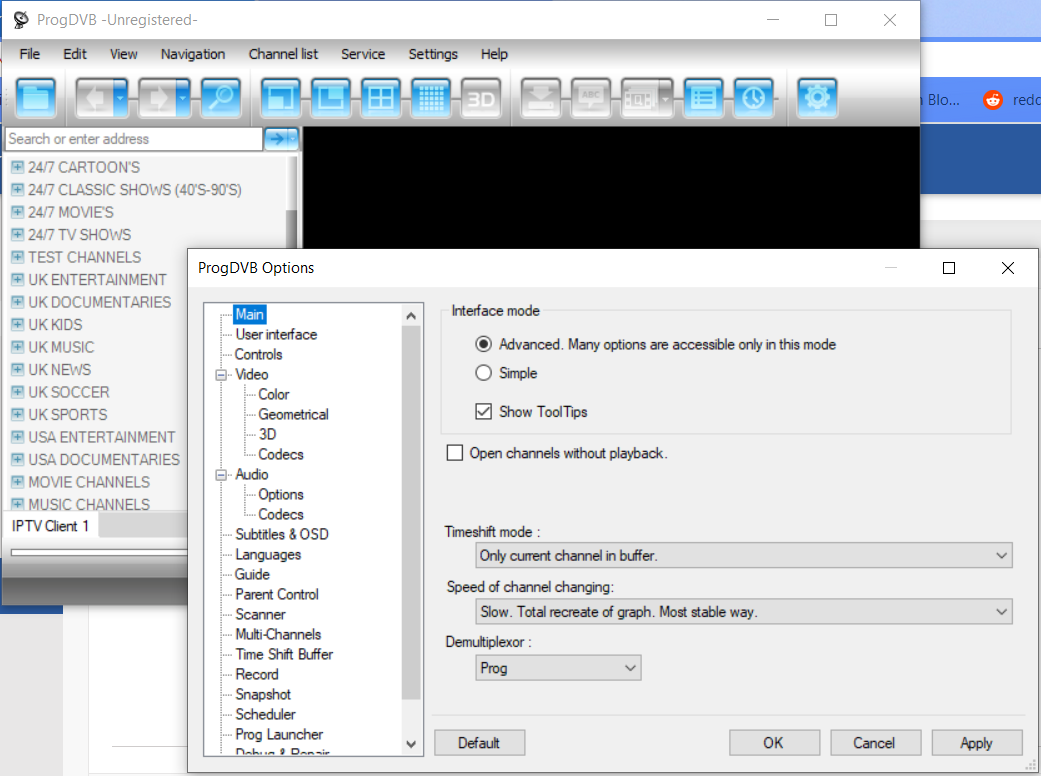This screenshot has height=776, width=1041.
Task: Click the list icon in the toolbar
Action: (x=704, y=98)
